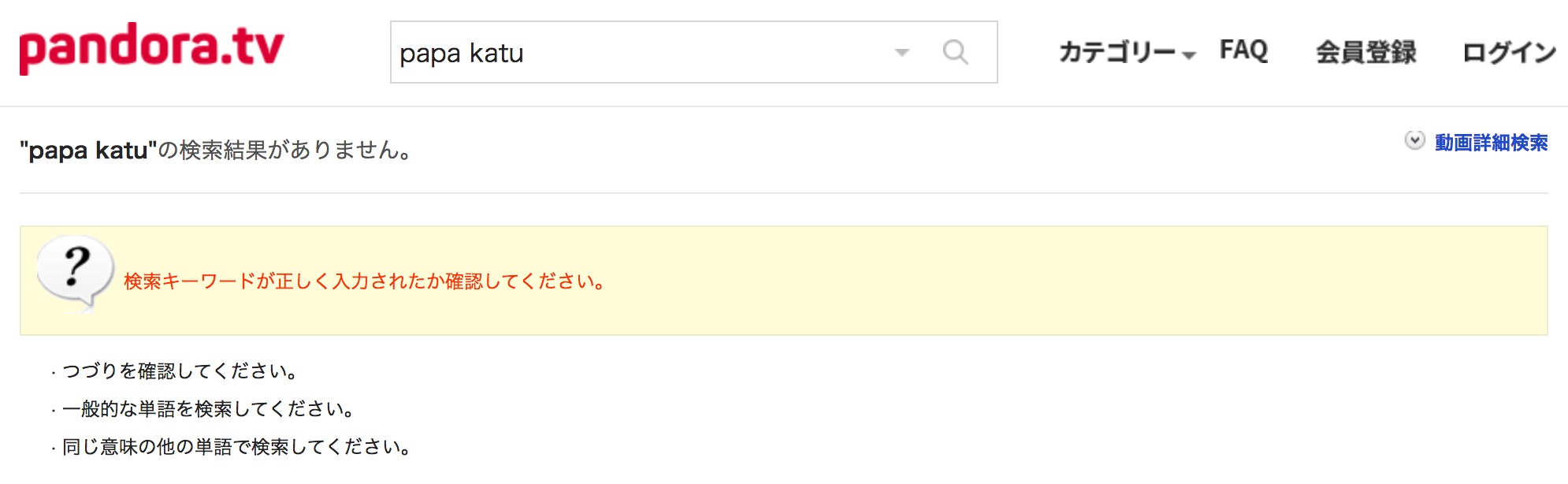This screenshot has width=1568, height=484.
Task: Go to 会員登録 member registration
Action: tap(1365, 52)
